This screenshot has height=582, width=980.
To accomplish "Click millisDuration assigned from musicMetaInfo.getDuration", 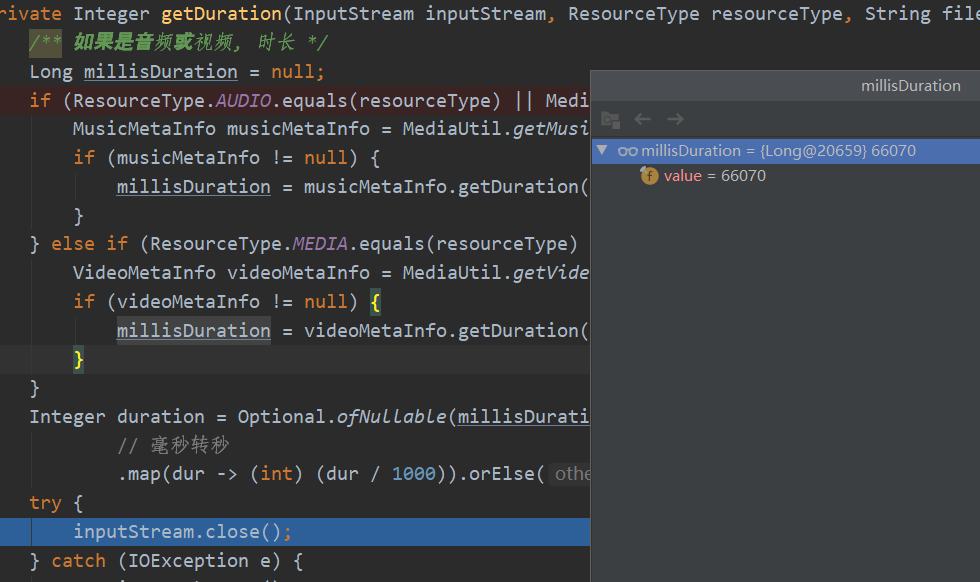I will (193, 187).
